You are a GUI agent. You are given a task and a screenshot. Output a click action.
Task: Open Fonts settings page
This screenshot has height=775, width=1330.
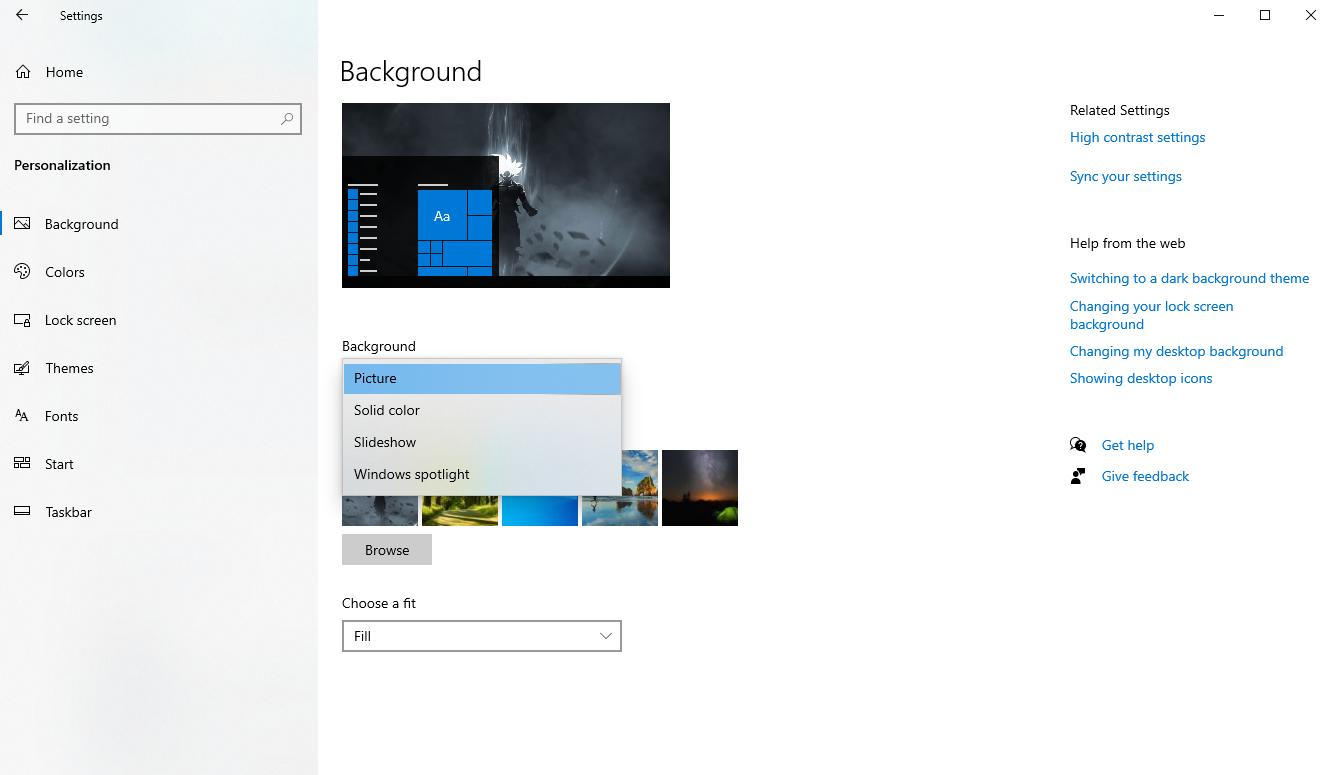159,416
